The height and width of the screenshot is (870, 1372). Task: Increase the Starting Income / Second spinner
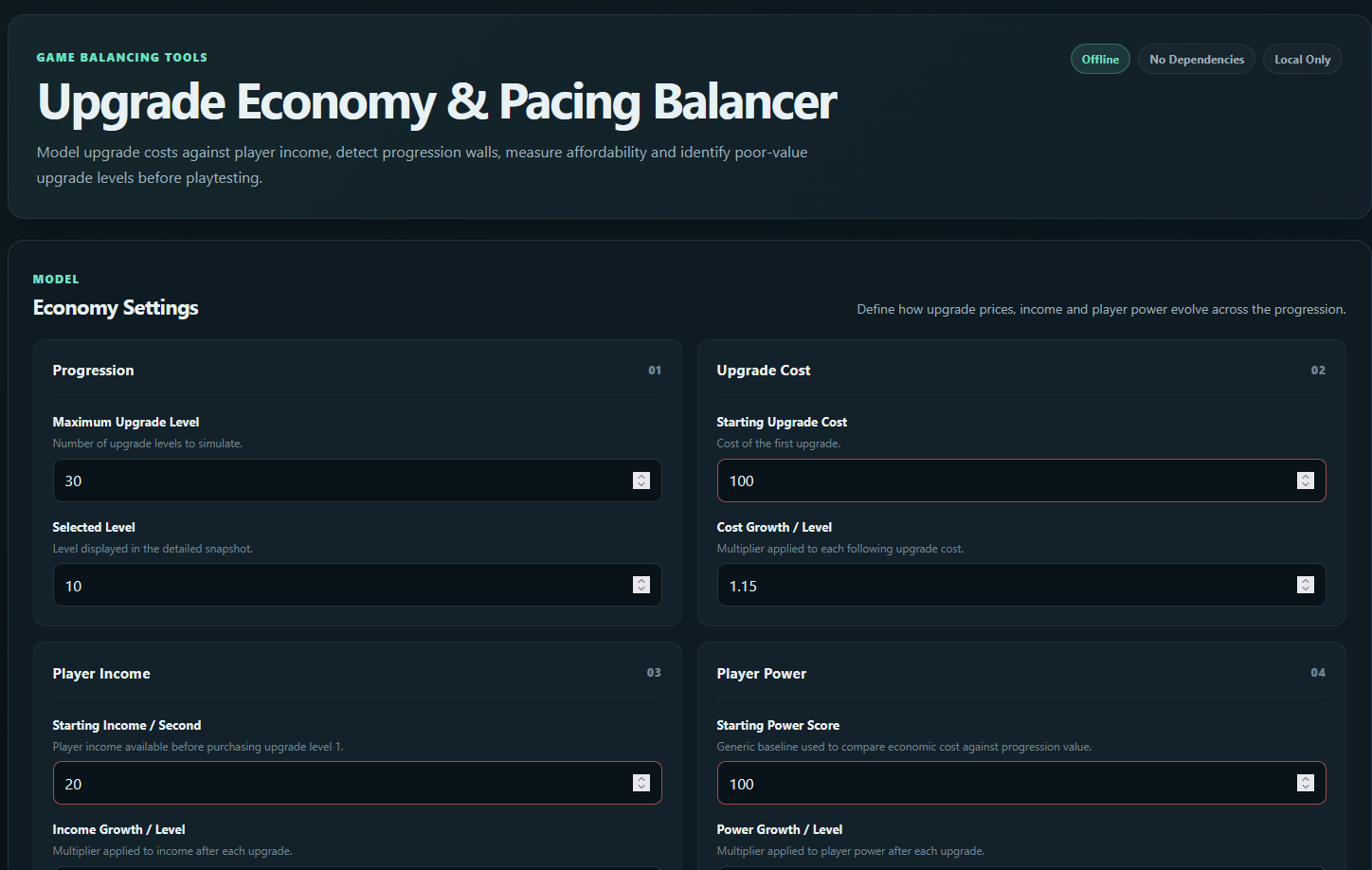point(641,779)
